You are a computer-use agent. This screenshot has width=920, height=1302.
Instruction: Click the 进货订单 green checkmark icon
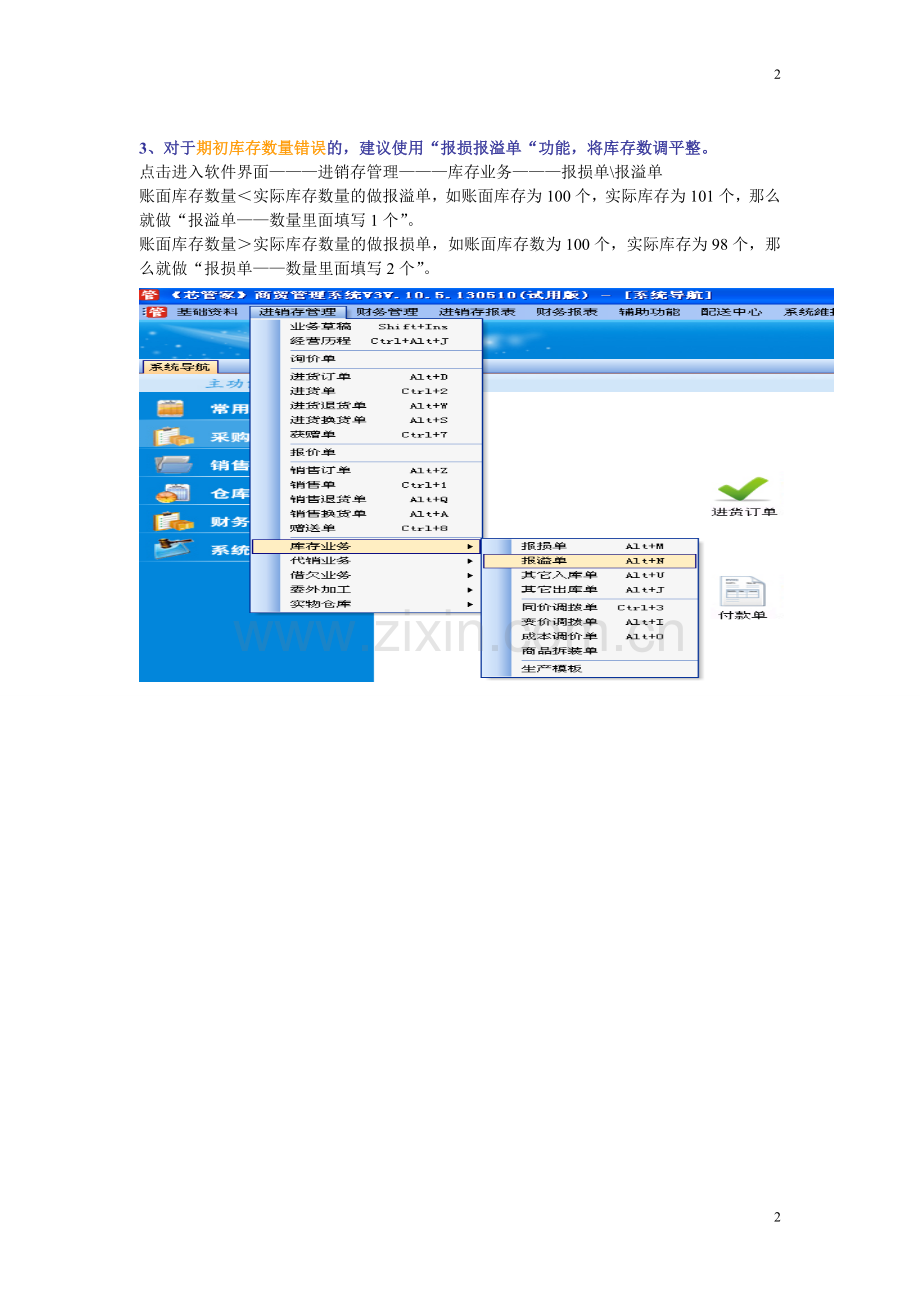point(743,489)
